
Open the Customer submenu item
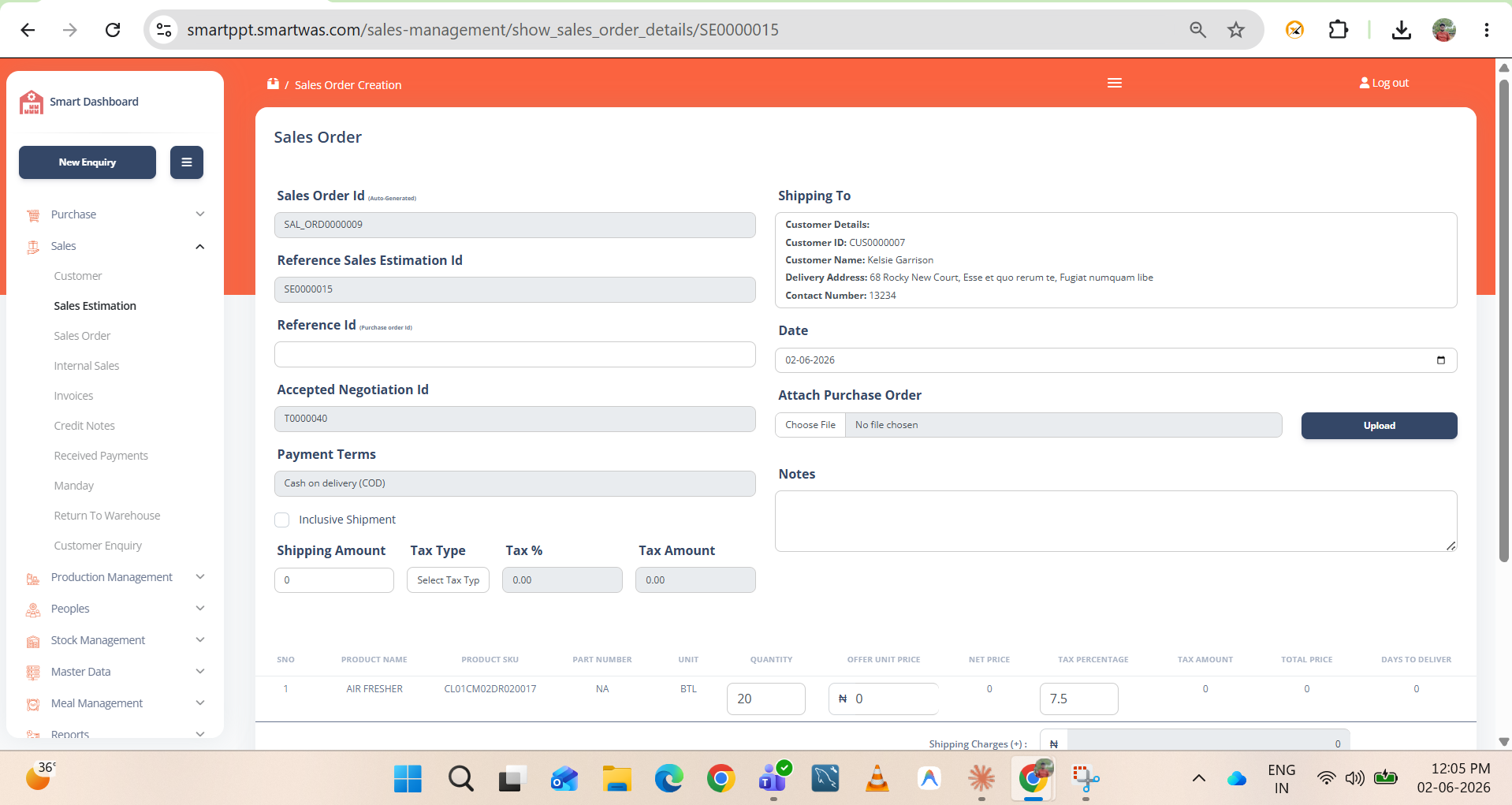click(x=78, y=276)
